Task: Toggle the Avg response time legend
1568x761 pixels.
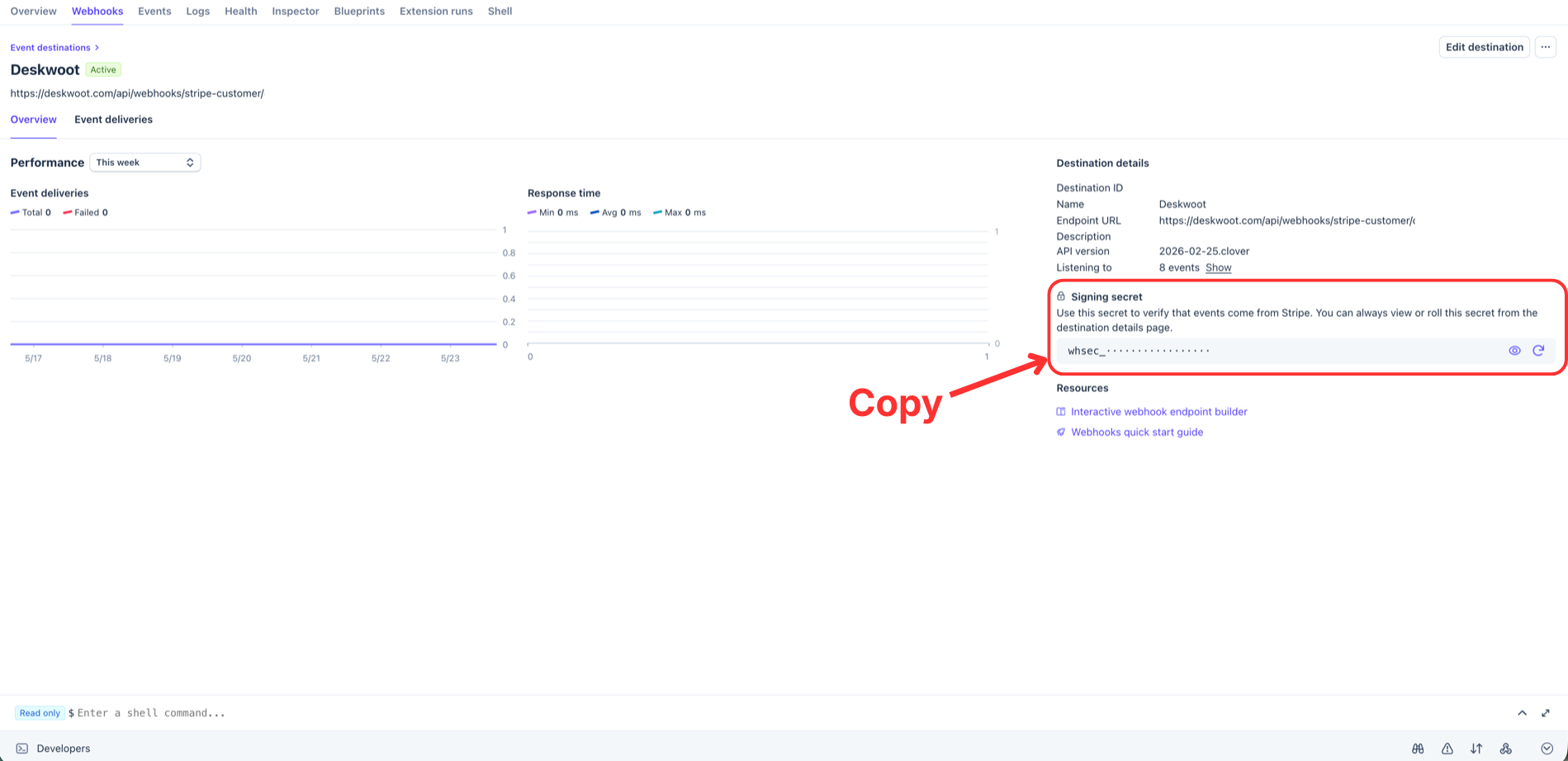Action: point(616,213)
